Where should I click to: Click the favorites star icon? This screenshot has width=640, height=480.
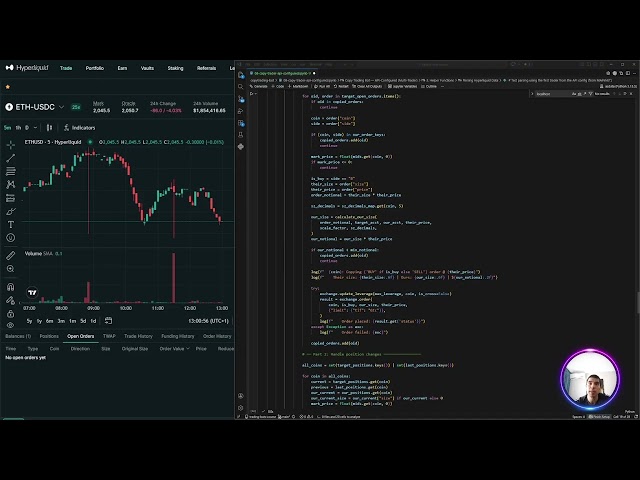pyautogui.click(x=7, y=87)
